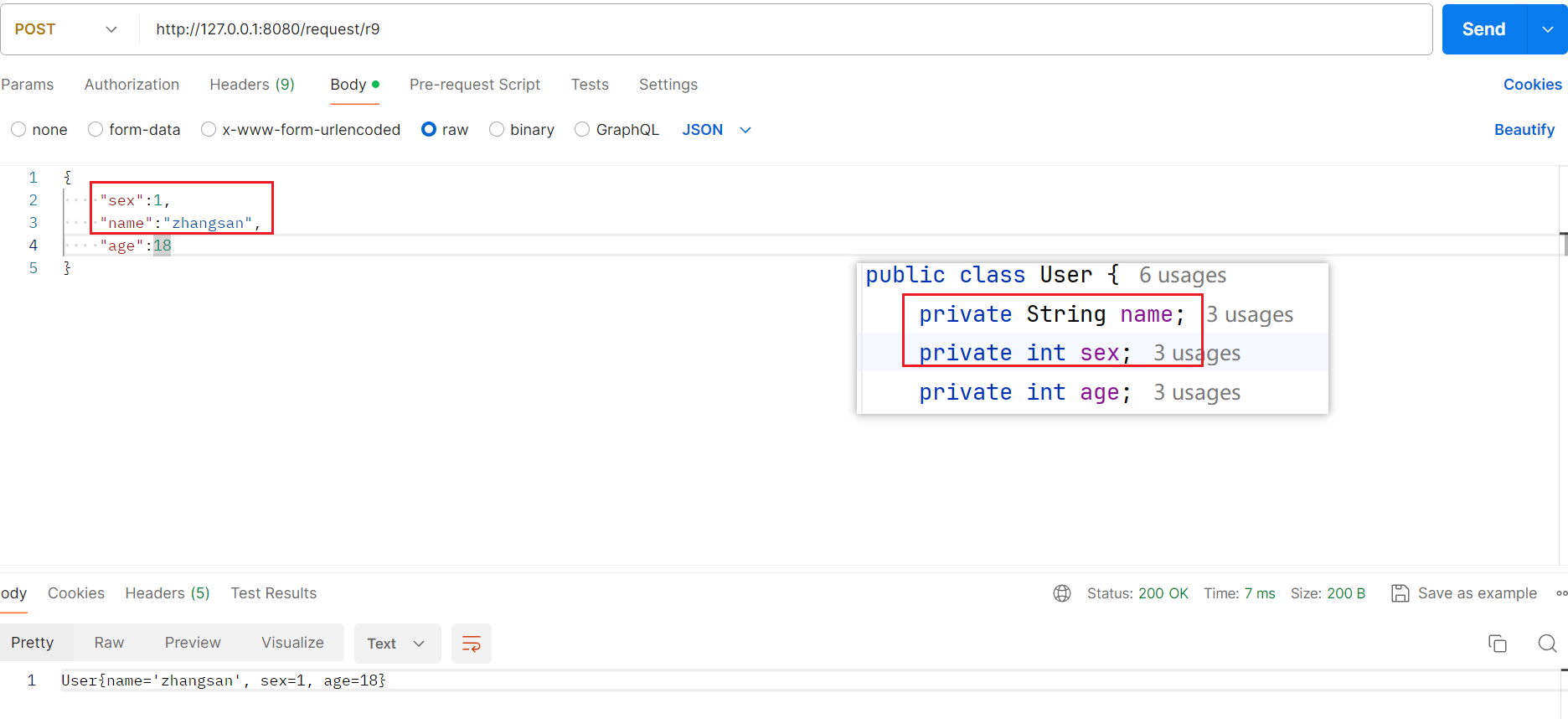The image size is (1568, 719).
Task: Open the Test Results tab
Action: click(x=274, y=593)
